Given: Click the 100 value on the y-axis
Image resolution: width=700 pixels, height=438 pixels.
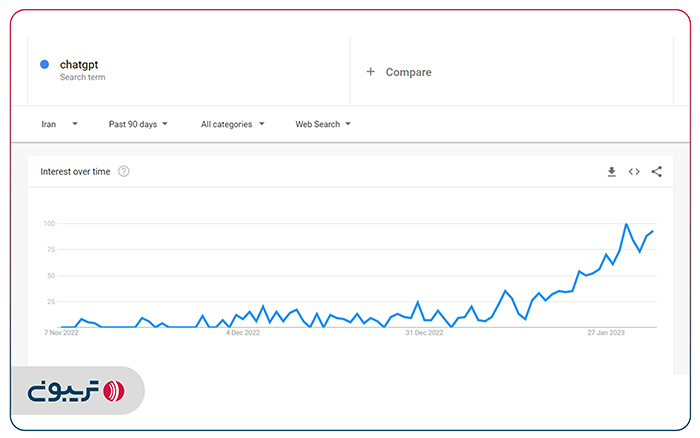Looking at the screenshot, I should (49, 223).
